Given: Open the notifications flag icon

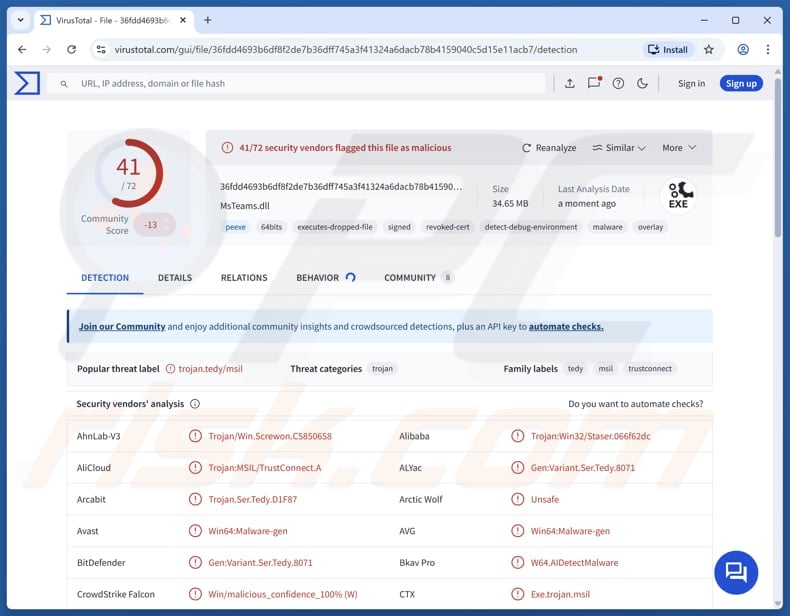Looking at the screenshot, I should point(595,83).
